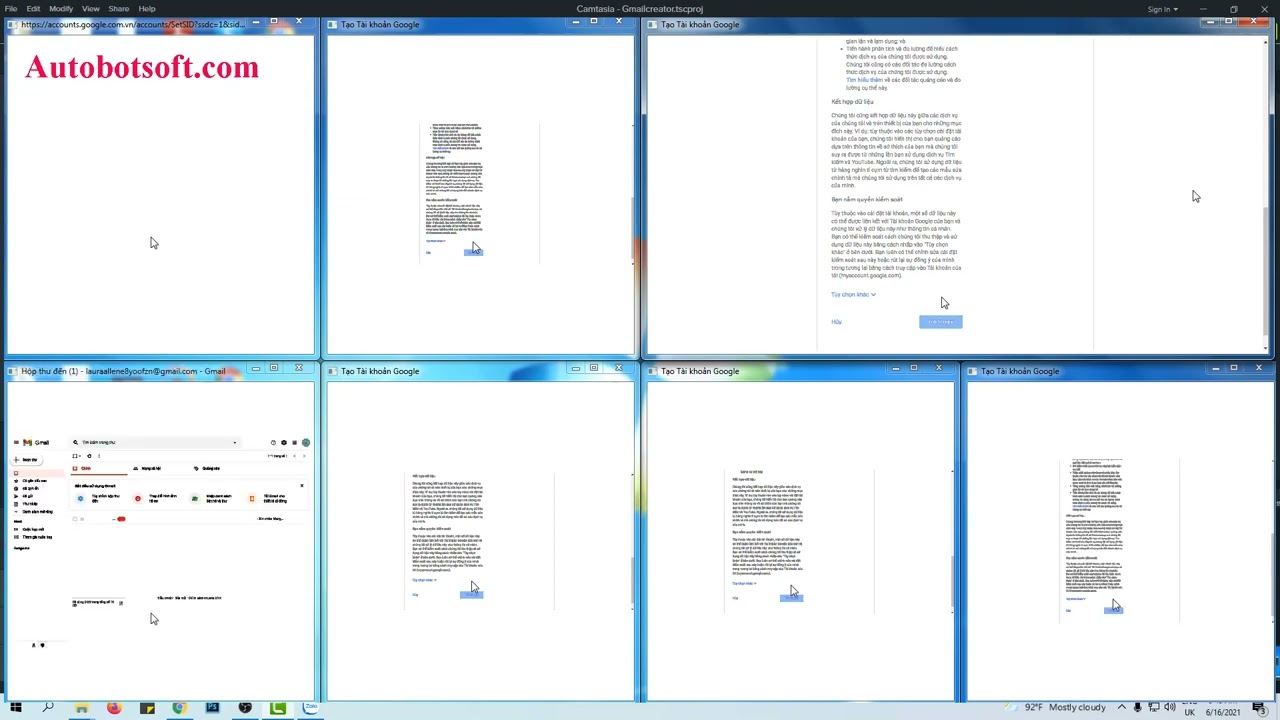Open Google apps grid icon in Gmail

(x=294, y=442)
